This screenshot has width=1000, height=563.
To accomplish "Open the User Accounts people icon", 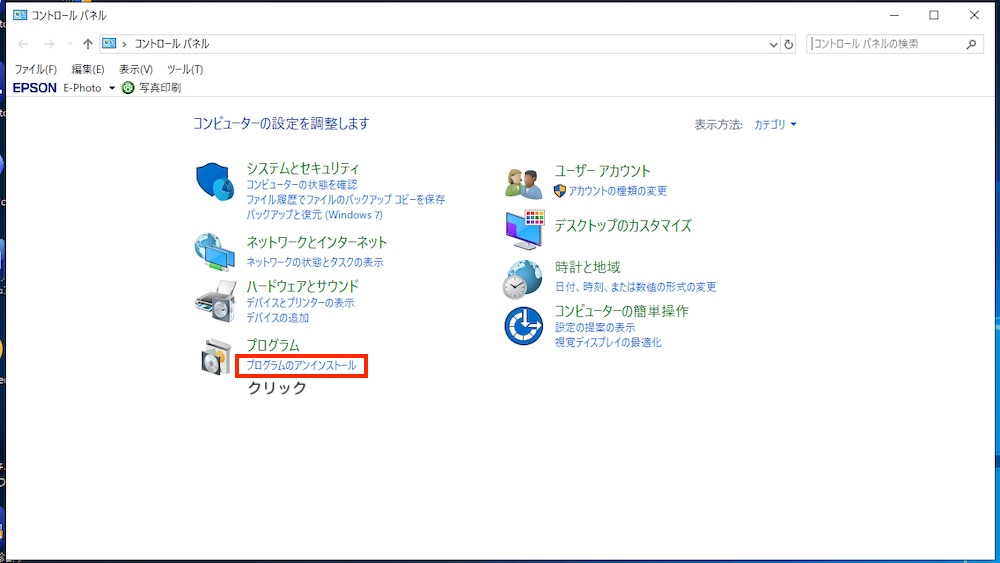I will tap(524, 183).
